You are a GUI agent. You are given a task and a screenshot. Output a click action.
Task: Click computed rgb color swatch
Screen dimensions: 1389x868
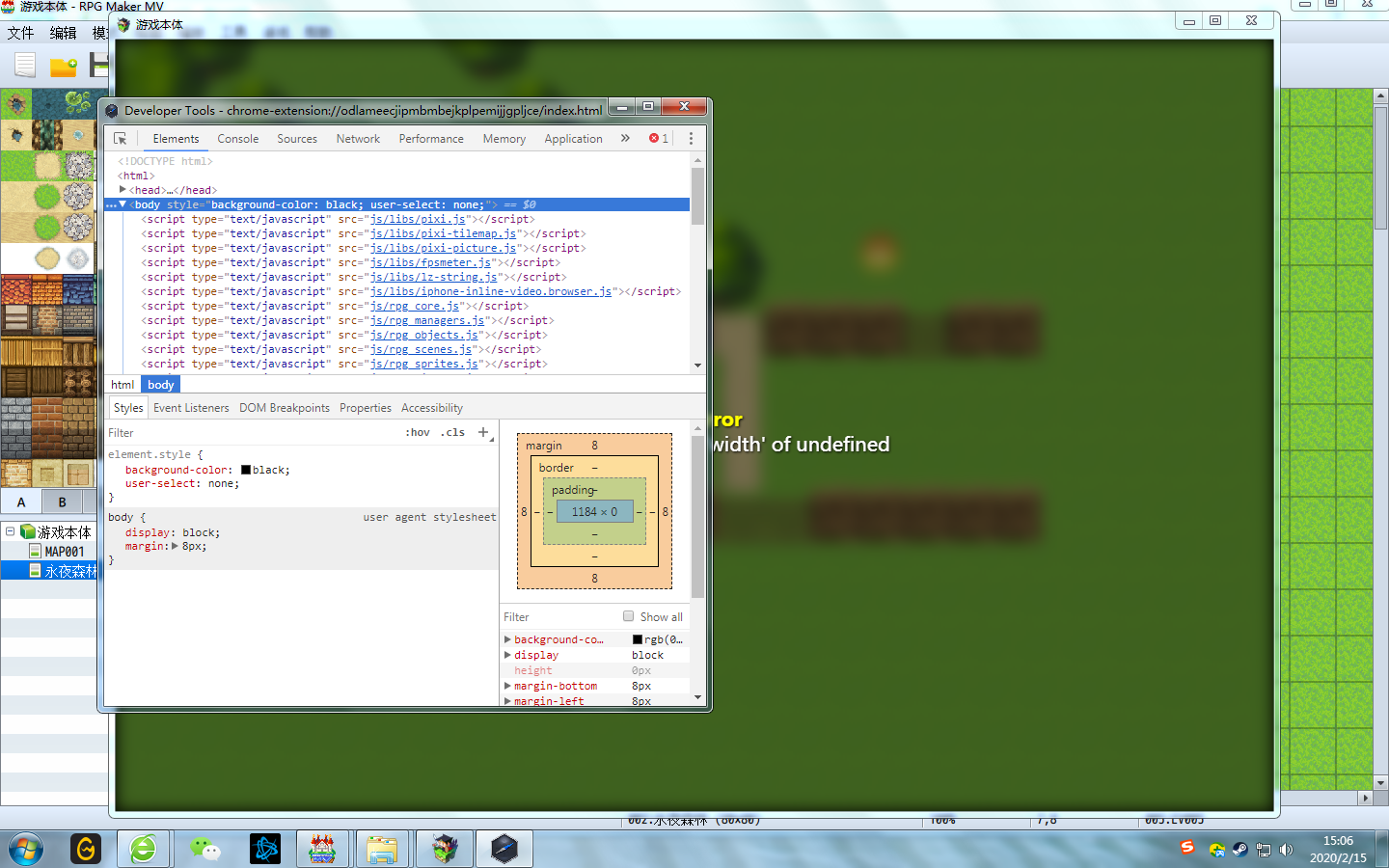[638, 639]
